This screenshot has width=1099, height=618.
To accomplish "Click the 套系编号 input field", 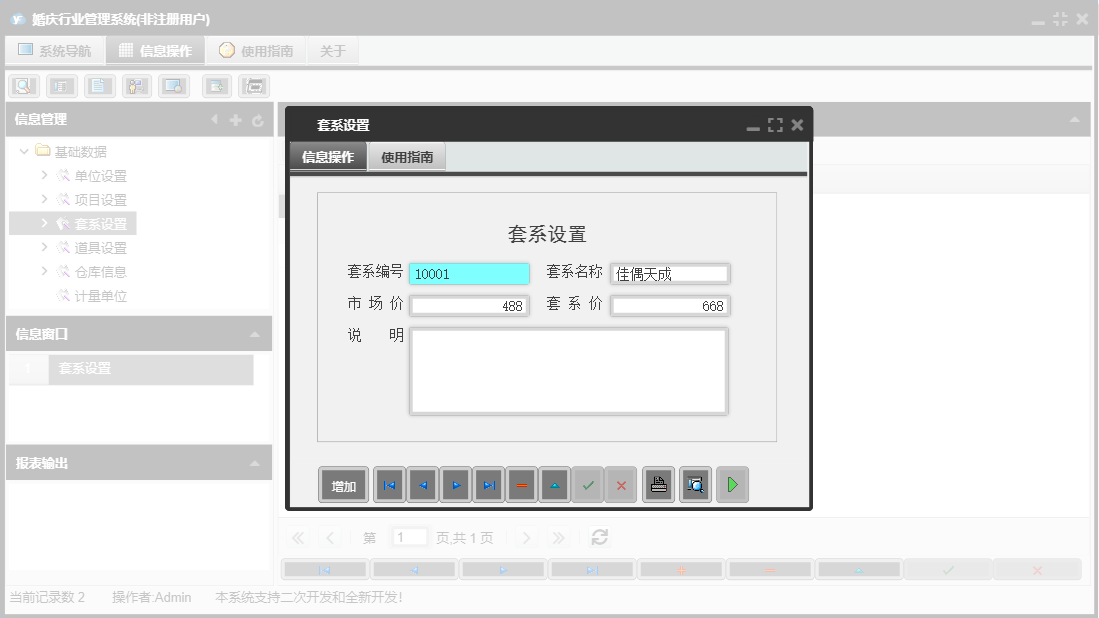I will (x=468, y=273).
